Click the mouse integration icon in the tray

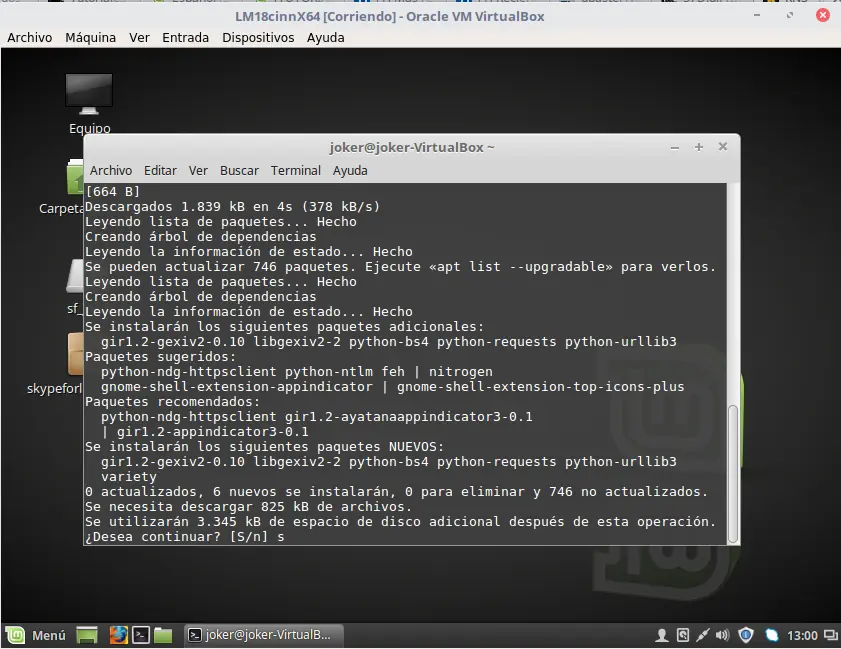[682, 635]
